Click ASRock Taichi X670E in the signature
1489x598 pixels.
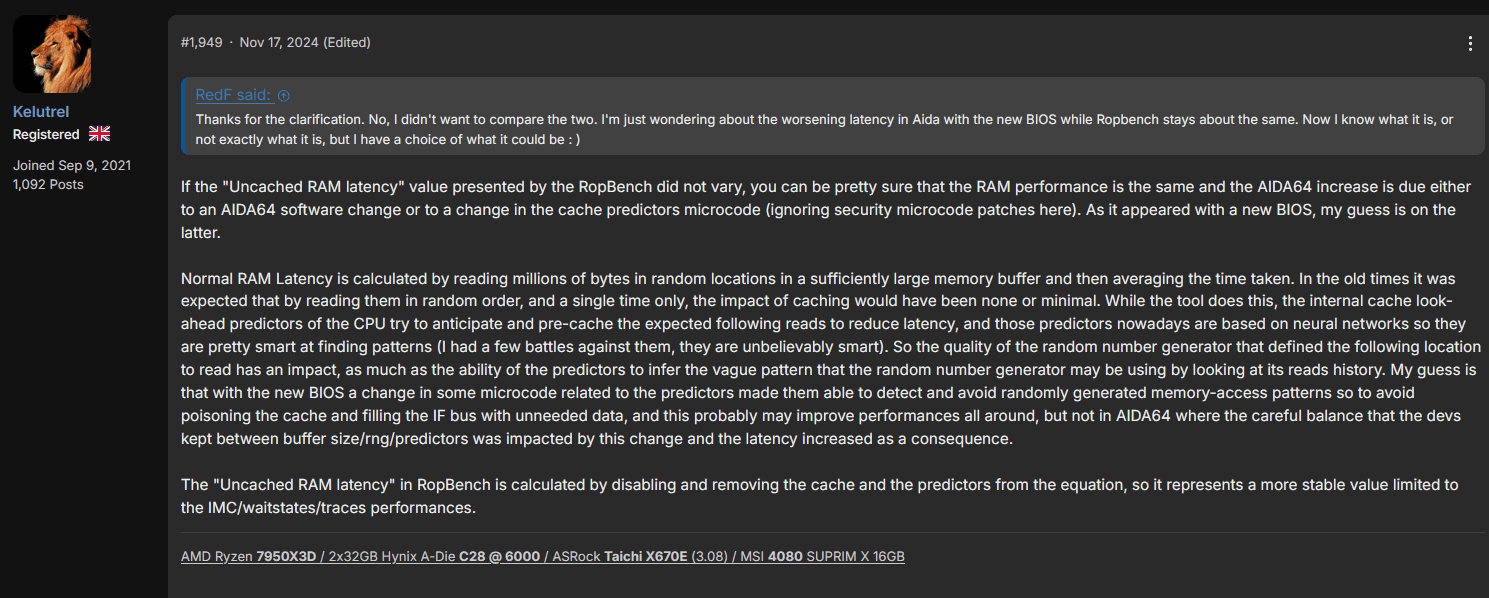click(x=620, y=556)
